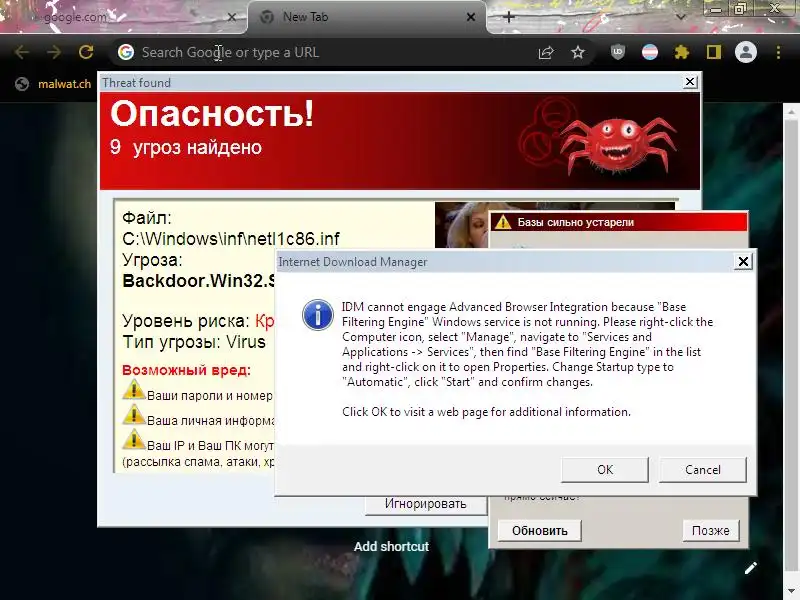The width and height of the screenshot is (800, 600).
Task: Click Cancel in Internet Download Manager dialog
Action: click(x=703, y=469)
